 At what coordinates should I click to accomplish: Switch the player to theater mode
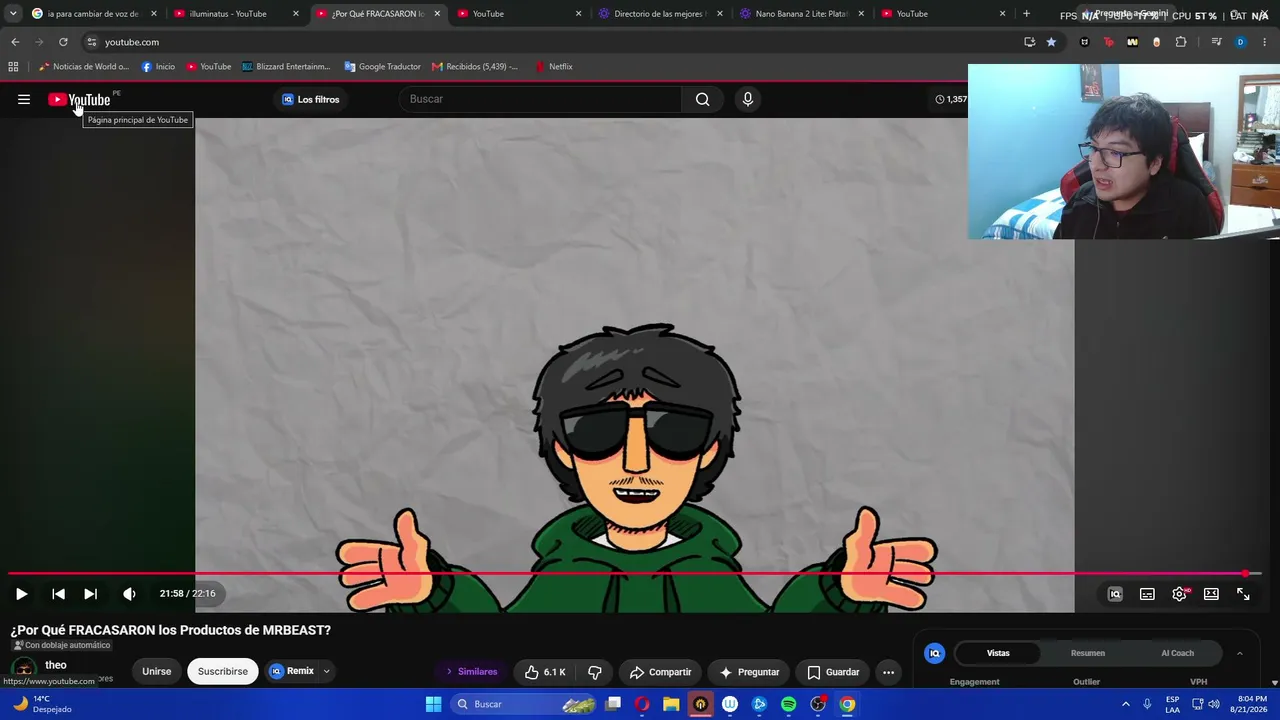pyautogui.click(x=1211, y=594)
